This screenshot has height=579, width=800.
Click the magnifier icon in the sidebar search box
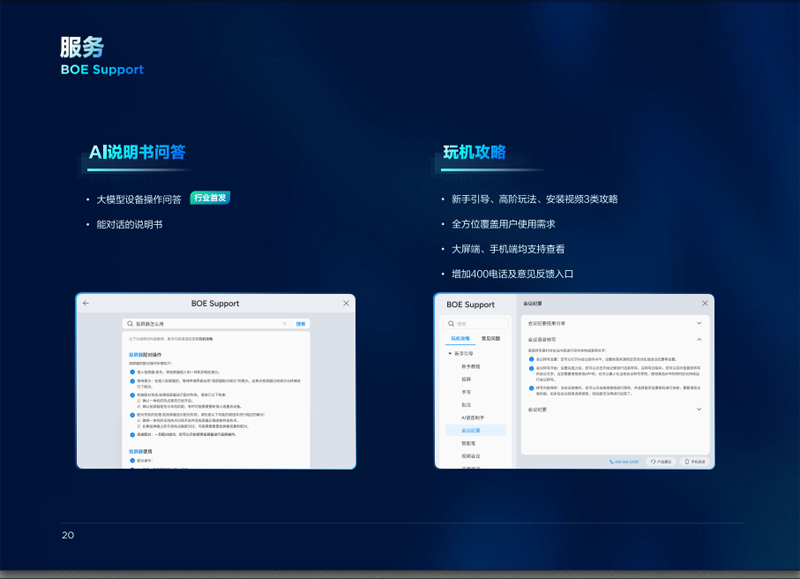(452, 324)
